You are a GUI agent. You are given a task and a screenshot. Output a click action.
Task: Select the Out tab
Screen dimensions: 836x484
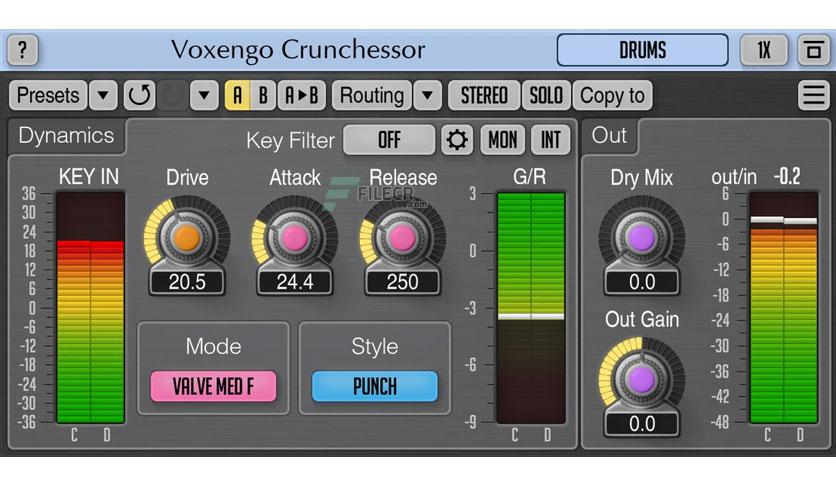pyautogui.click(x=609, y=135)
